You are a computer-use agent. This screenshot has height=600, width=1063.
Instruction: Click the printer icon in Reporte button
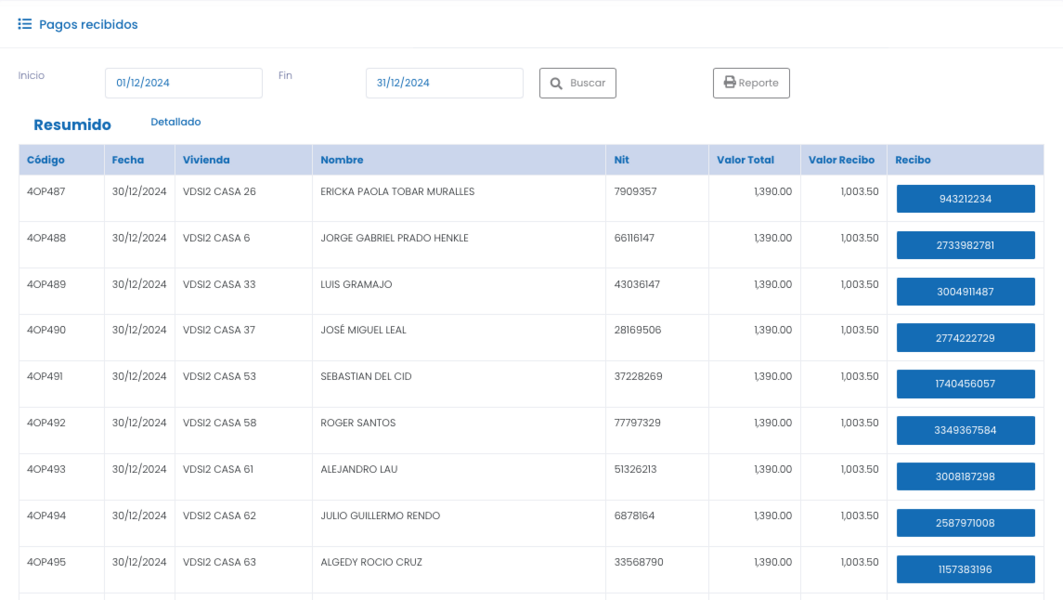[730, 83]
